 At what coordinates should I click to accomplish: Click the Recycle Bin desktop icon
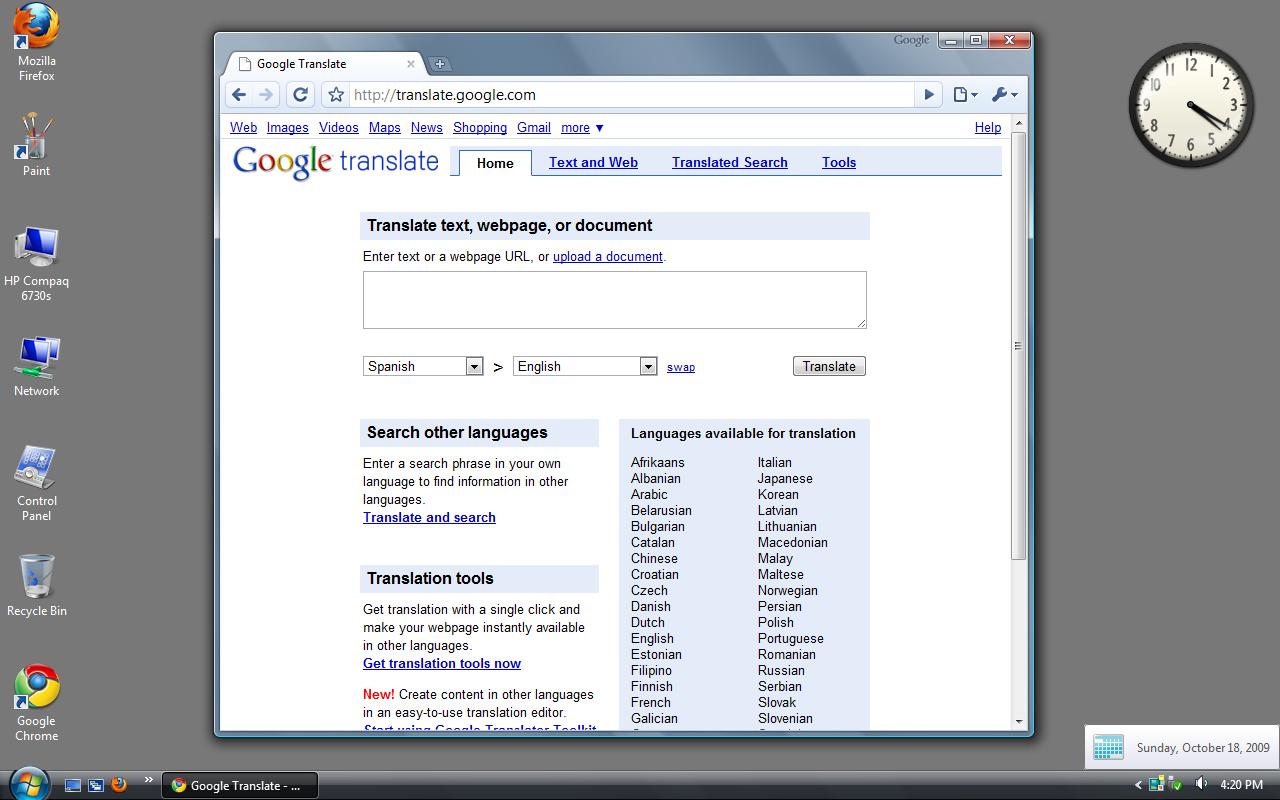pos(36,585)
